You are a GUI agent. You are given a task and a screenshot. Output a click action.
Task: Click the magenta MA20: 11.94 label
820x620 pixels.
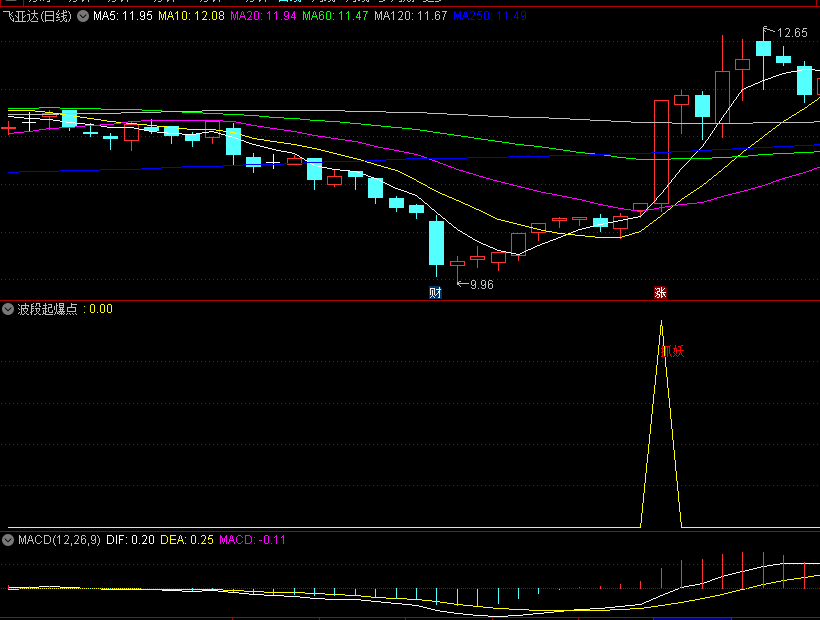tap(263, 16)
